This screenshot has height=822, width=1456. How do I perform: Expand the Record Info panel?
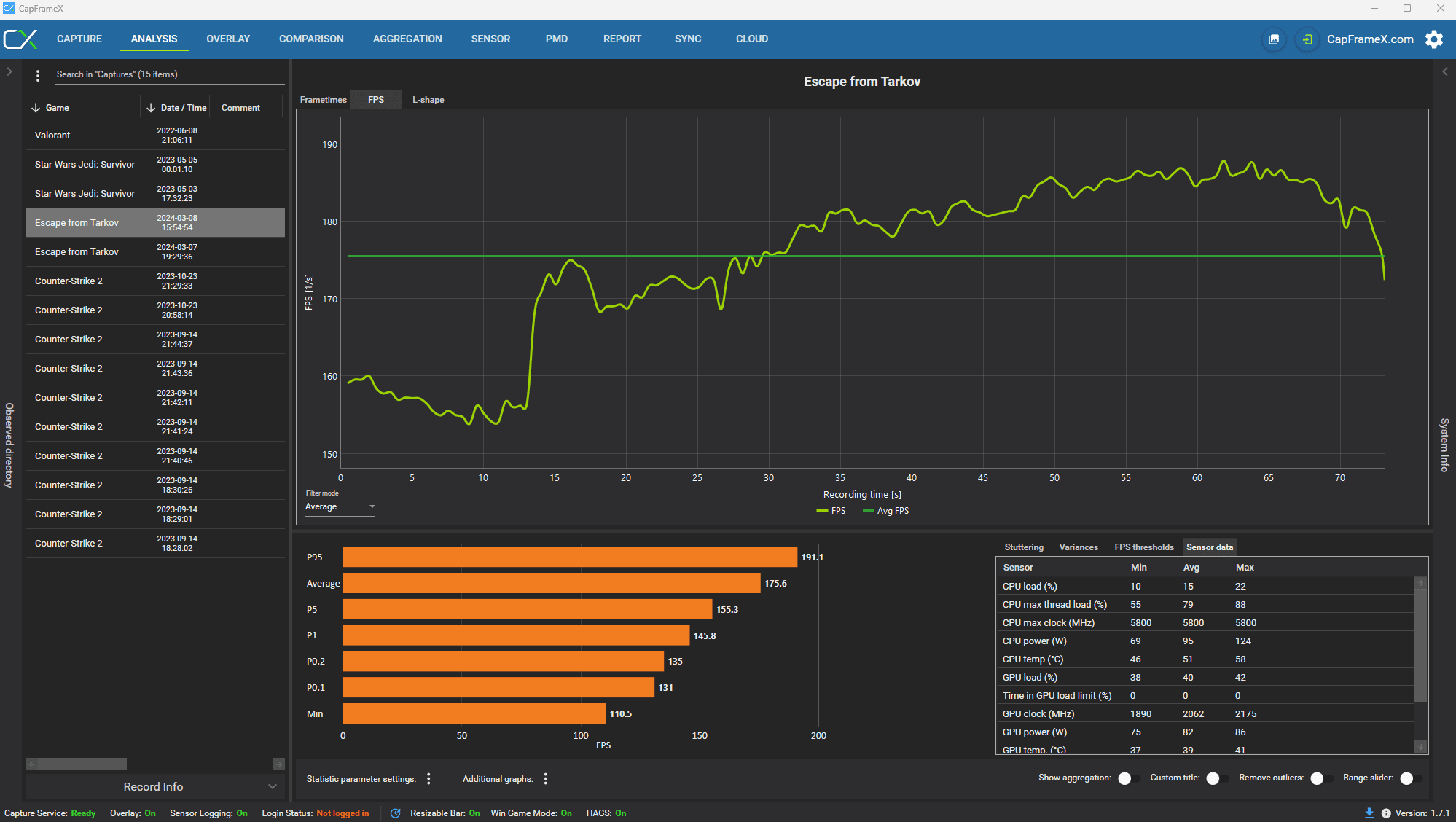(154, 787)
